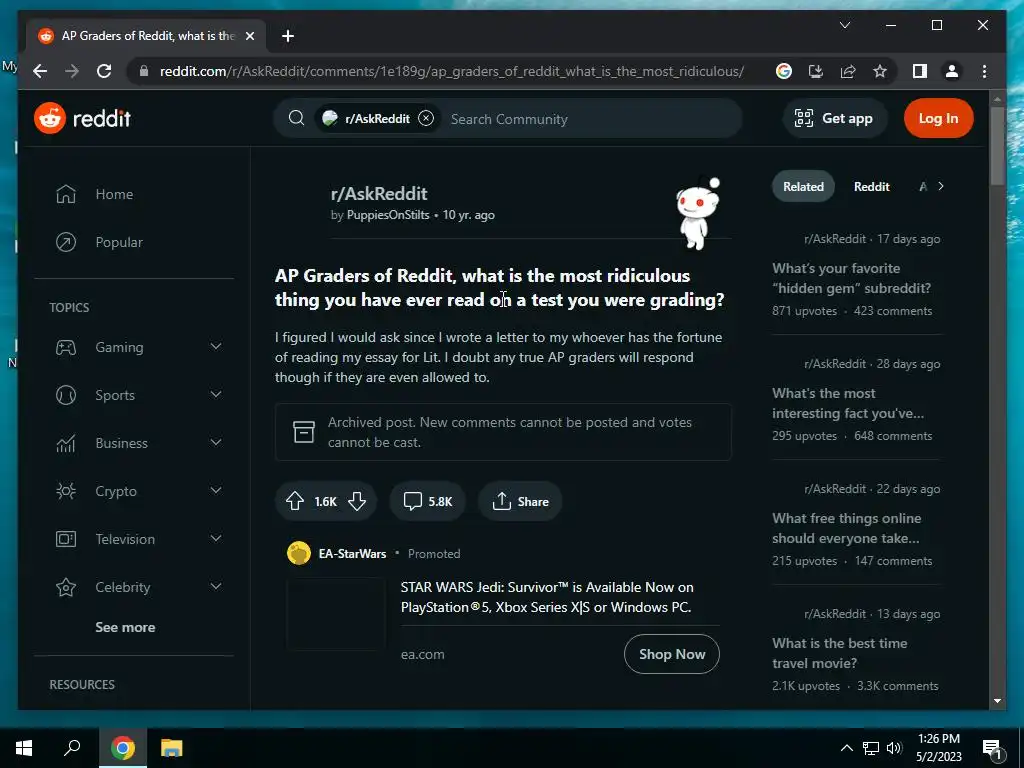Downvote the post
This screenshot has height=768, width=1024.
(357, 501)
